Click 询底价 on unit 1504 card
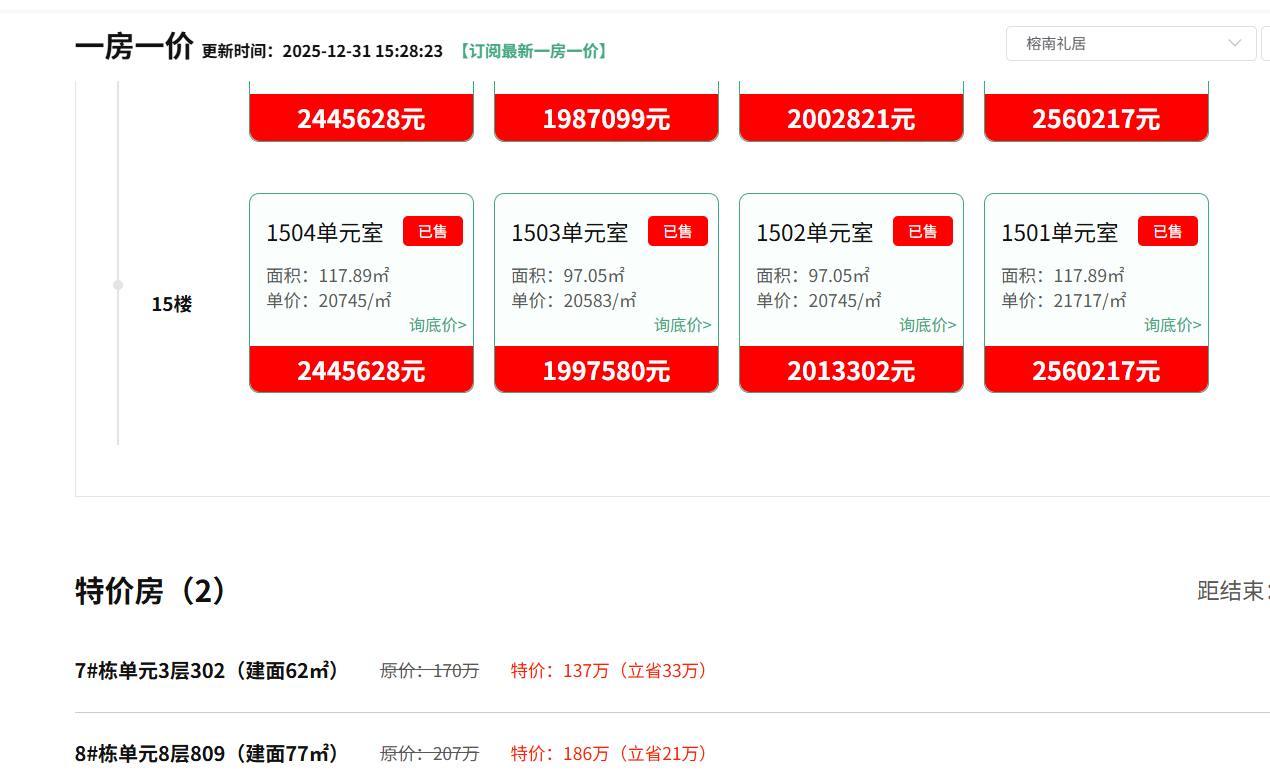Image resolution: width=1270 pixels, height=783 pixels. point(437,325)
